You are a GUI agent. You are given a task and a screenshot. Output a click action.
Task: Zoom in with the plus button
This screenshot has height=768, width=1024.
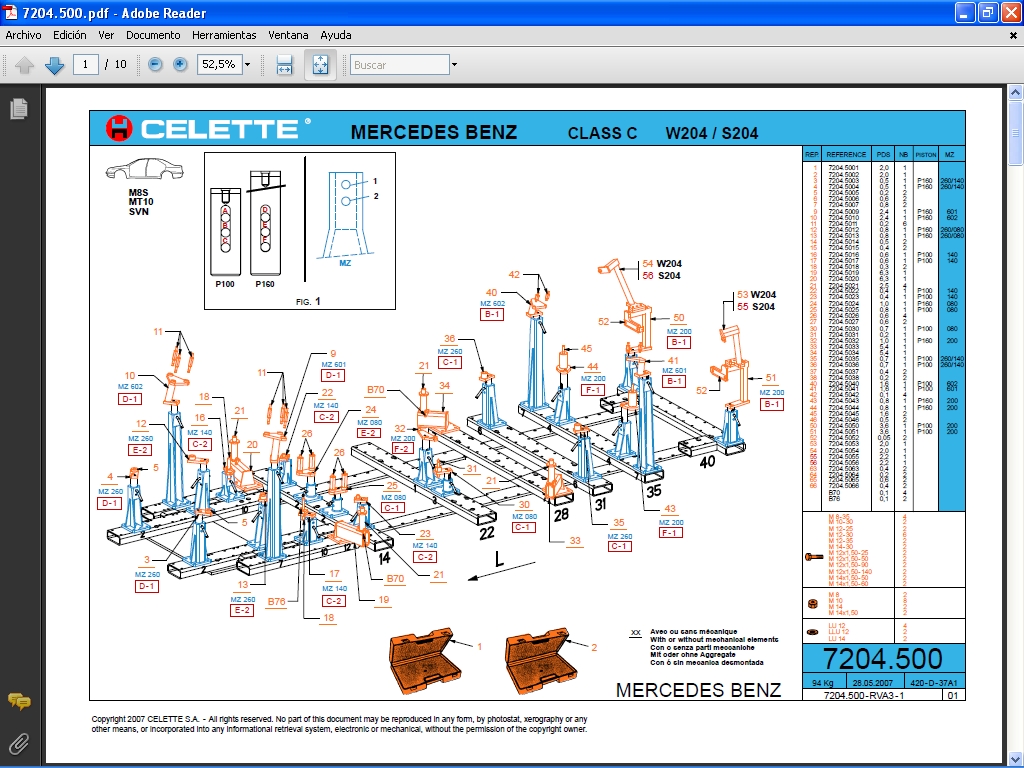180,65
